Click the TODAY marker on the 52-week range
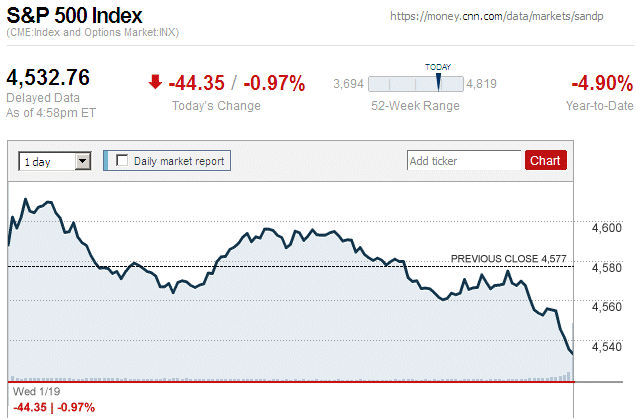Screen dimensions: 640x420 pos(438,81)
